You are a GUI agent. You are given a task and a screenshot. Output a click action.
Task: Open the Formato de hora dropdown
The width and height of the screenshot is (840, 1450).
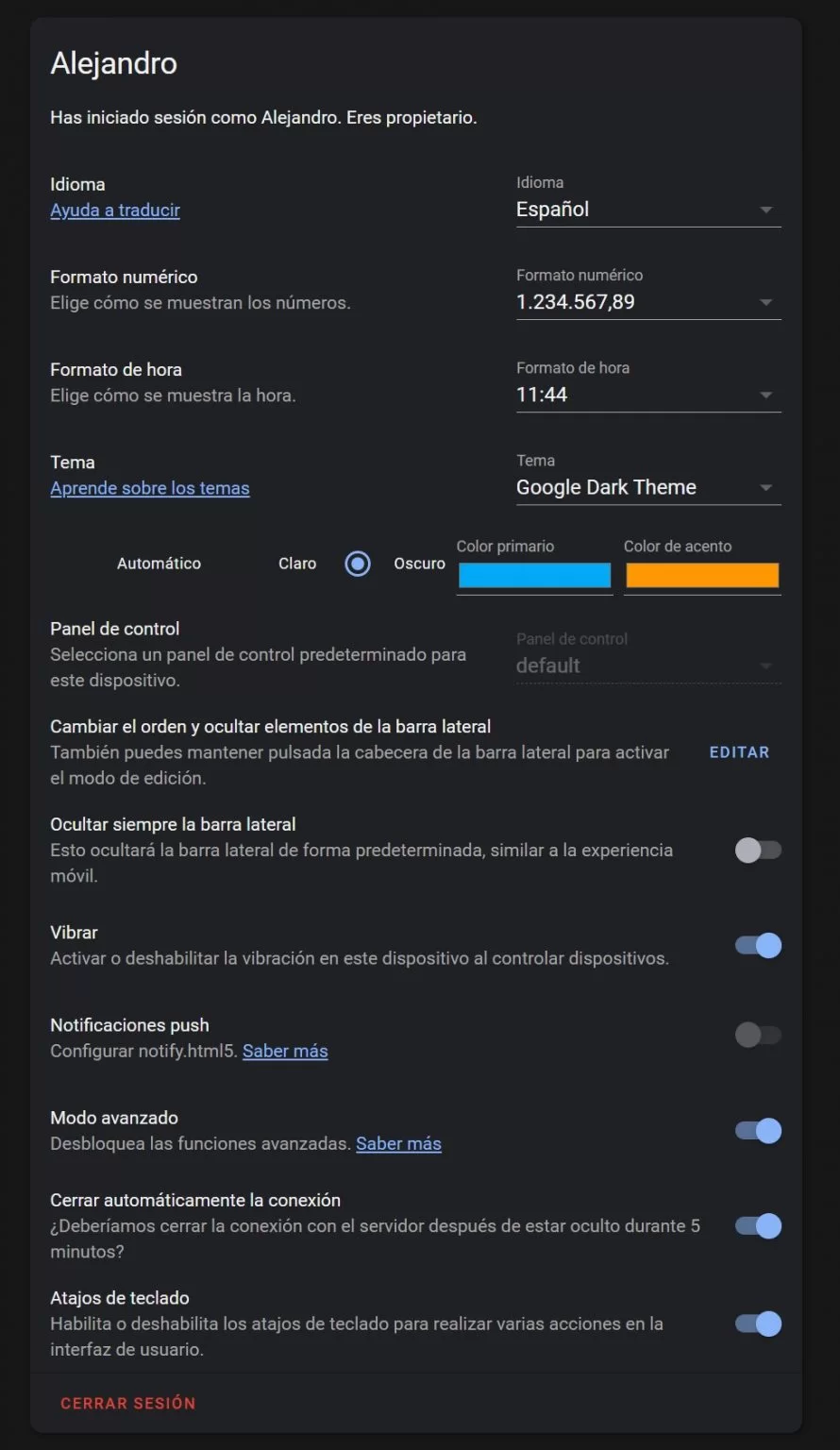(x=647, y=395)
